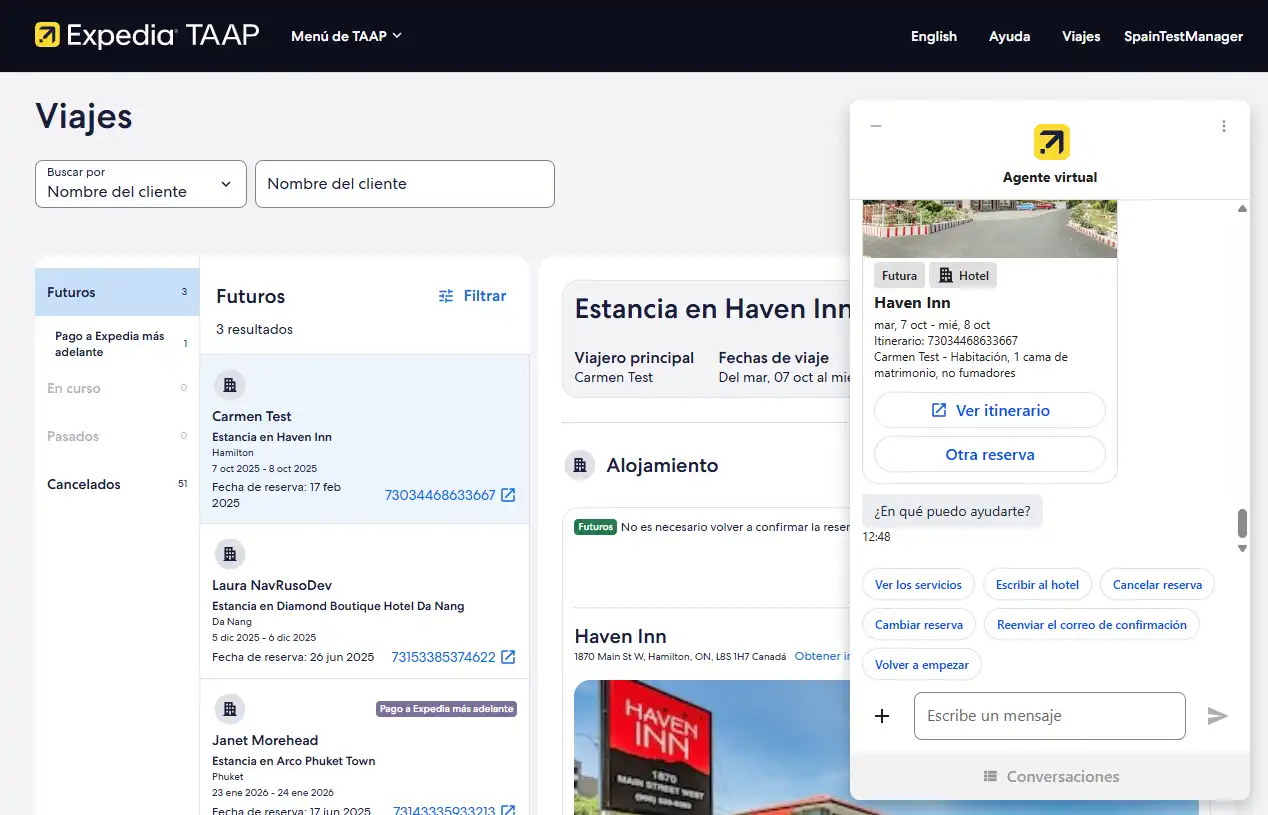Viewport: 1268px width, 815px height.
Task: Open itinerary number 73153385374622
Action: [443, 657]
